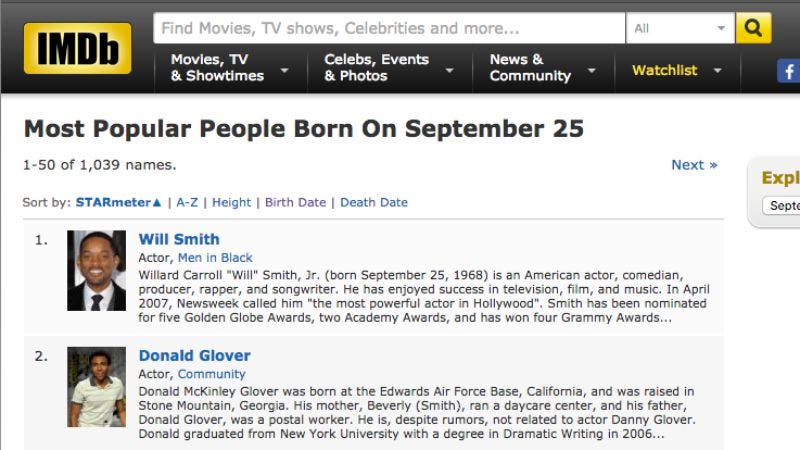Open the News & Community menu
This screenshot has width=800, height=450.
pyautogui.click(x=543, y=68)
